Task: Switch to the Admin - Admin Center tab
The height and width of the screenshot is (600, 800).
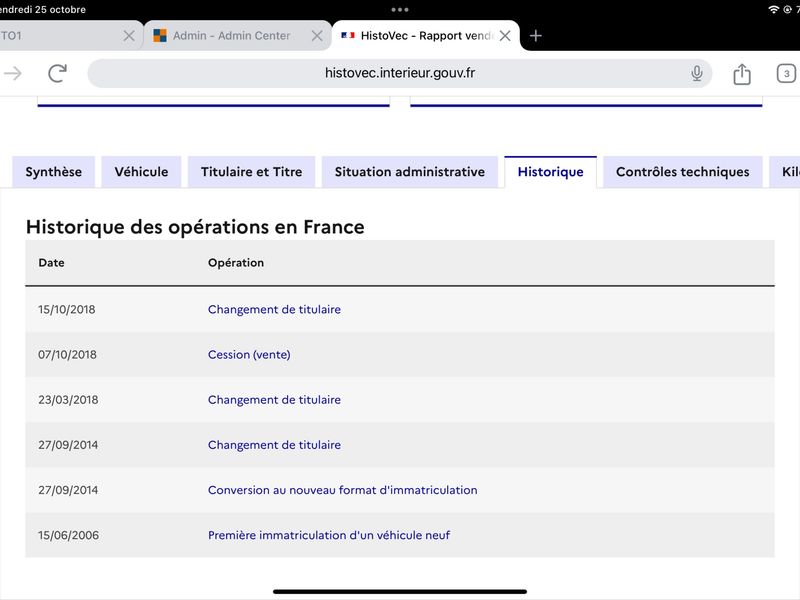Action: (x=238, y=36)
